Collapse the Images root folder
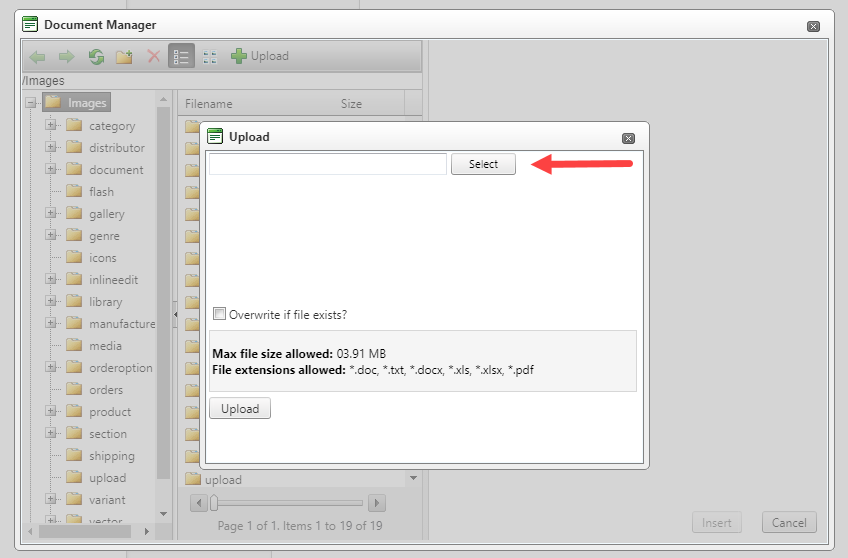 [x=31, y=103]
